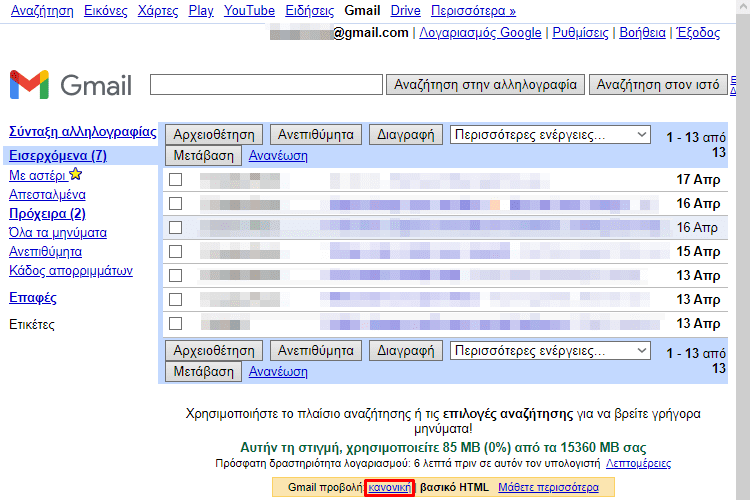Open the Μάθετε περισσότερα link
This screenshot has height=500, width=750.
click(x=548, y=488)
